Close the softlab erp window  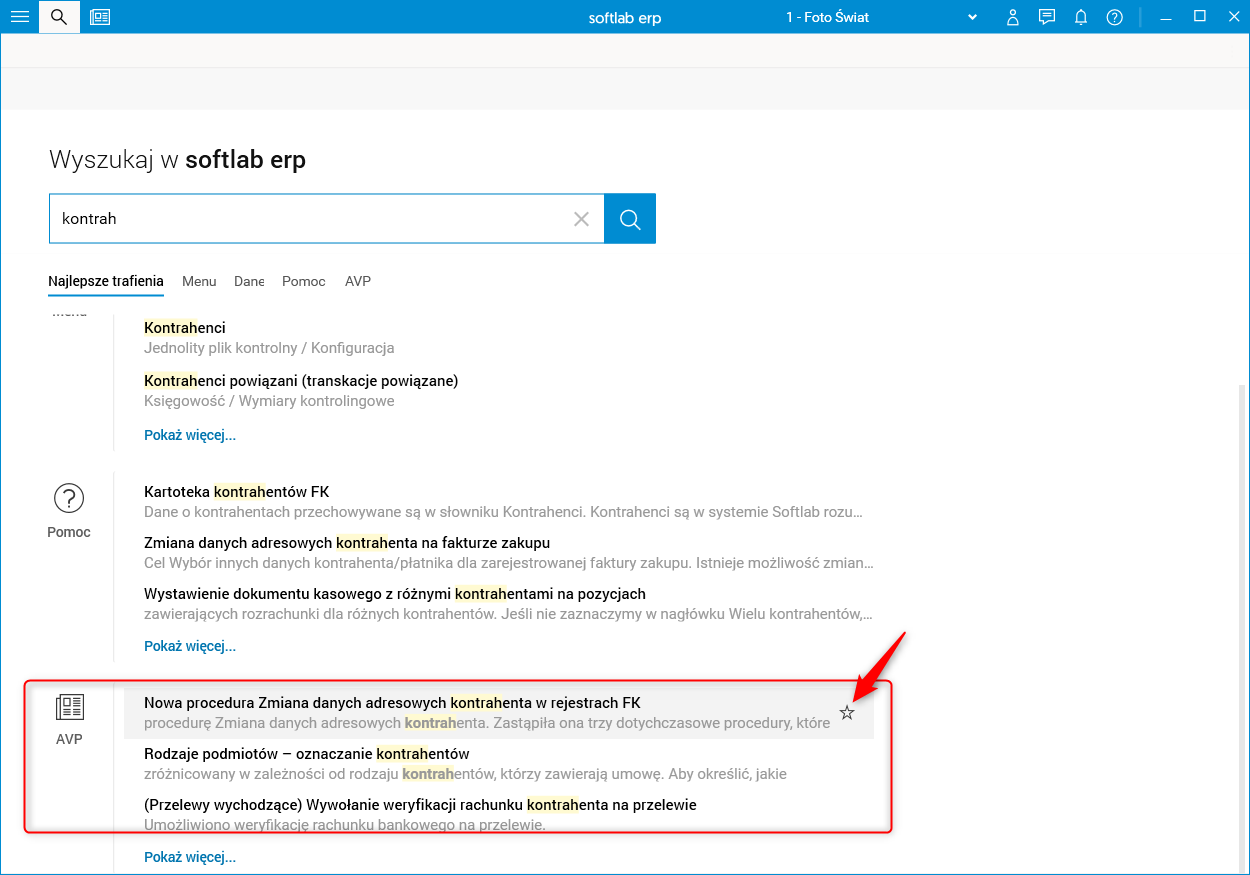click(1232, 17)
